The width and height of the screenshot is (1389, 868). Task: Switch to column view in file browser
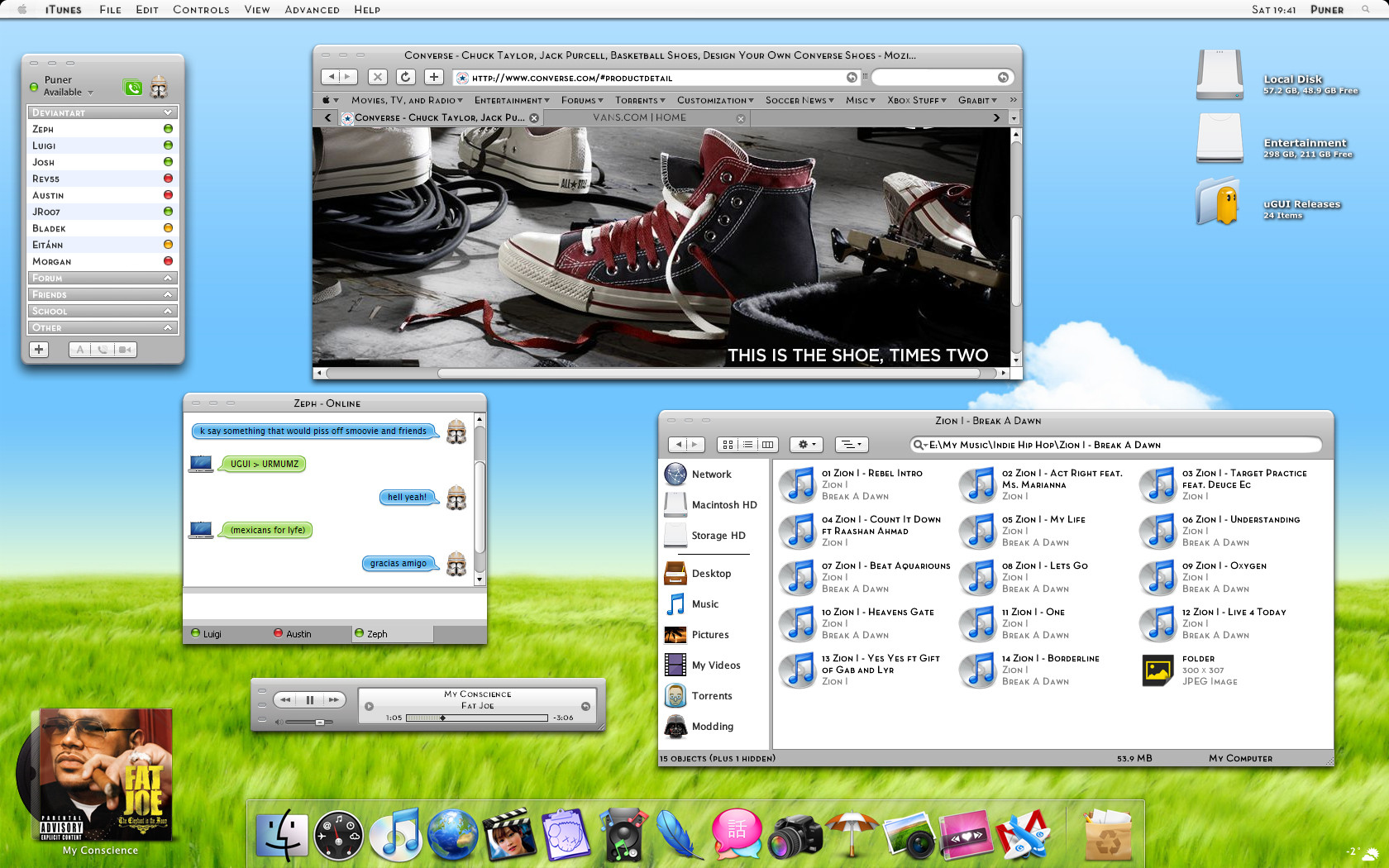[x=767, y=445]
